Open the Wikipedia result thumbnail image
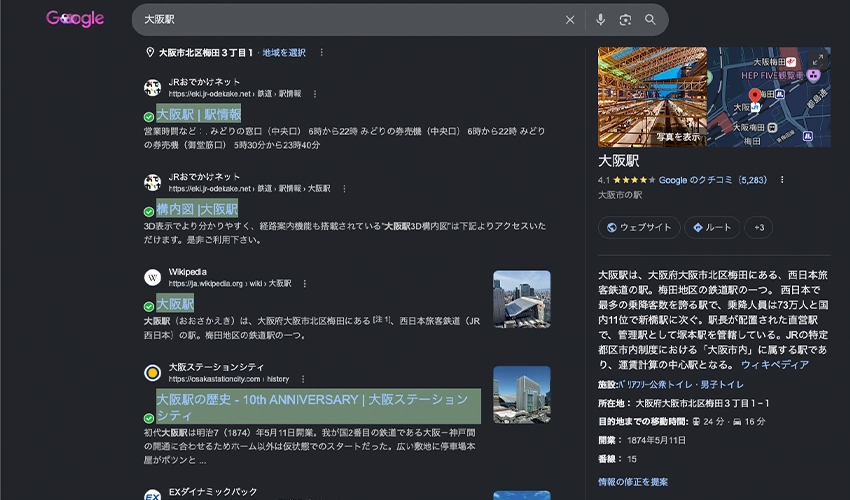Image resolution: width=850 pixels, height=500 pixels. [521, 299]
